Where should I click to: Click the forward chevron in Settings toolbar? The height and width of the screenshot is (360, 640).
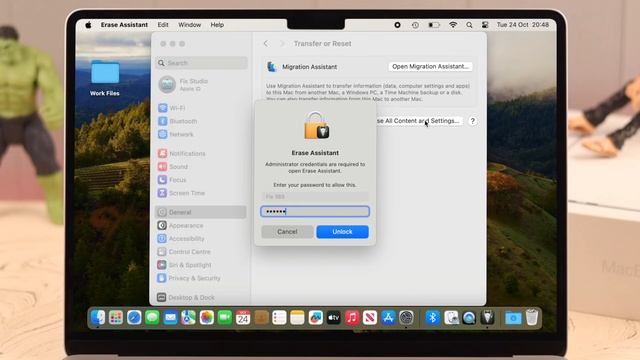tap(282, 43)
